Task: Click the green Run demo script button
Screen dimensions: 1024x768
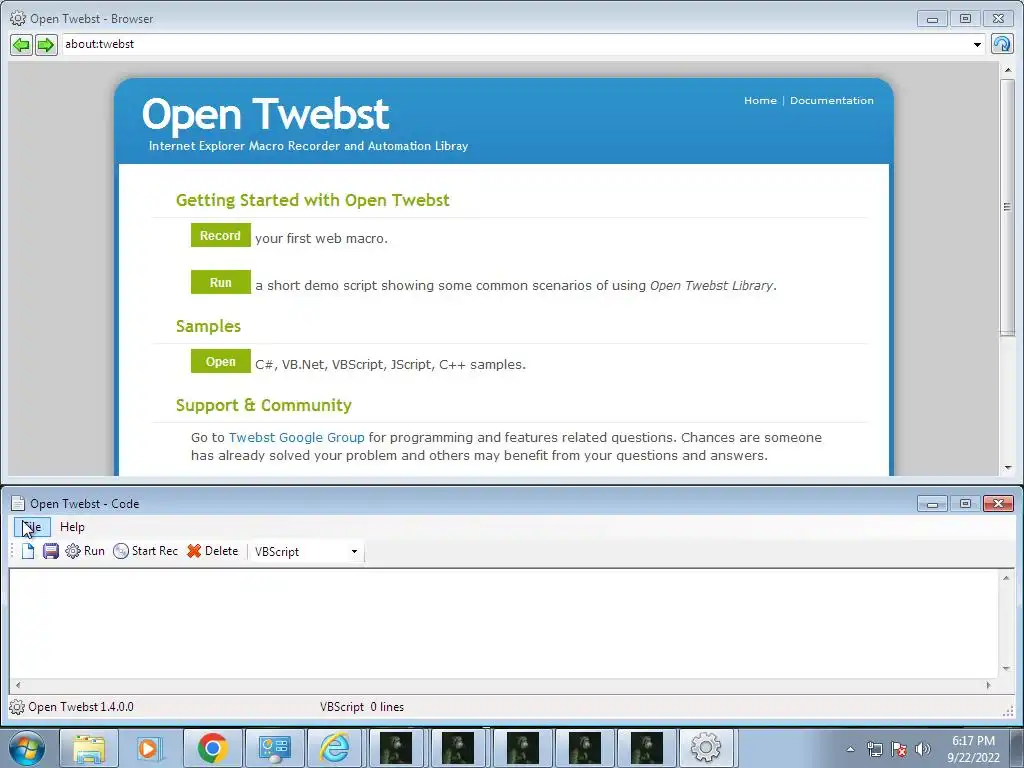Action: [x=220, y=282]
